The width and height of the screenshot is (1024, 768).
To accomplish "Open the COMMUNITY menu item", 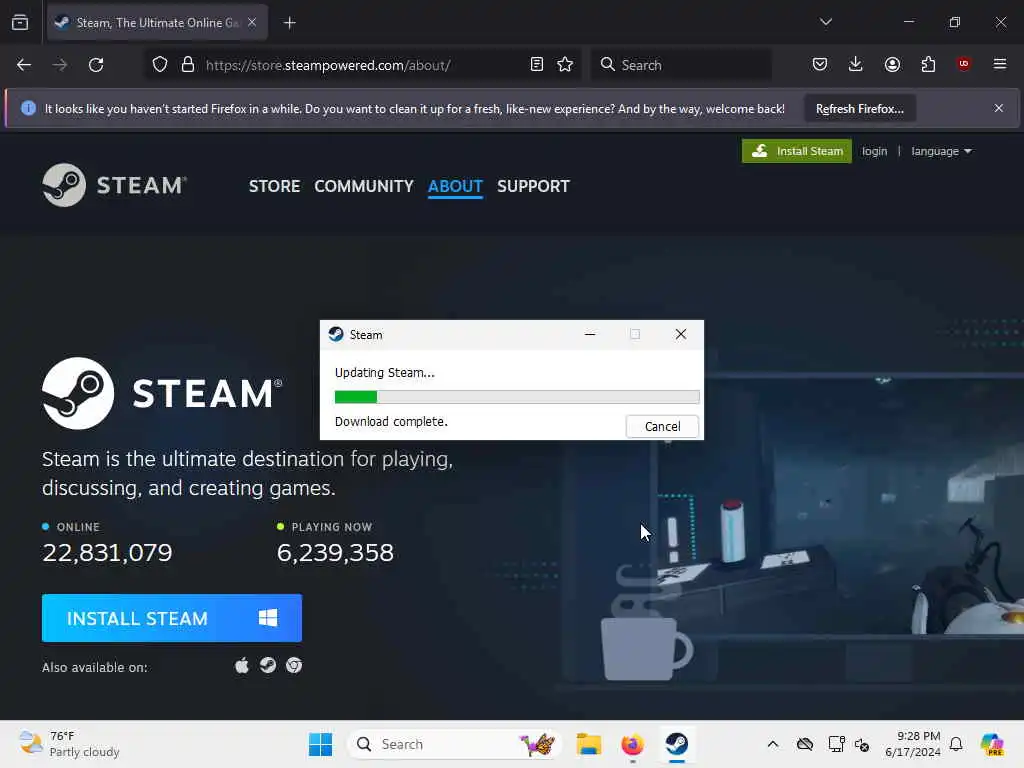I will pos(364,186).
